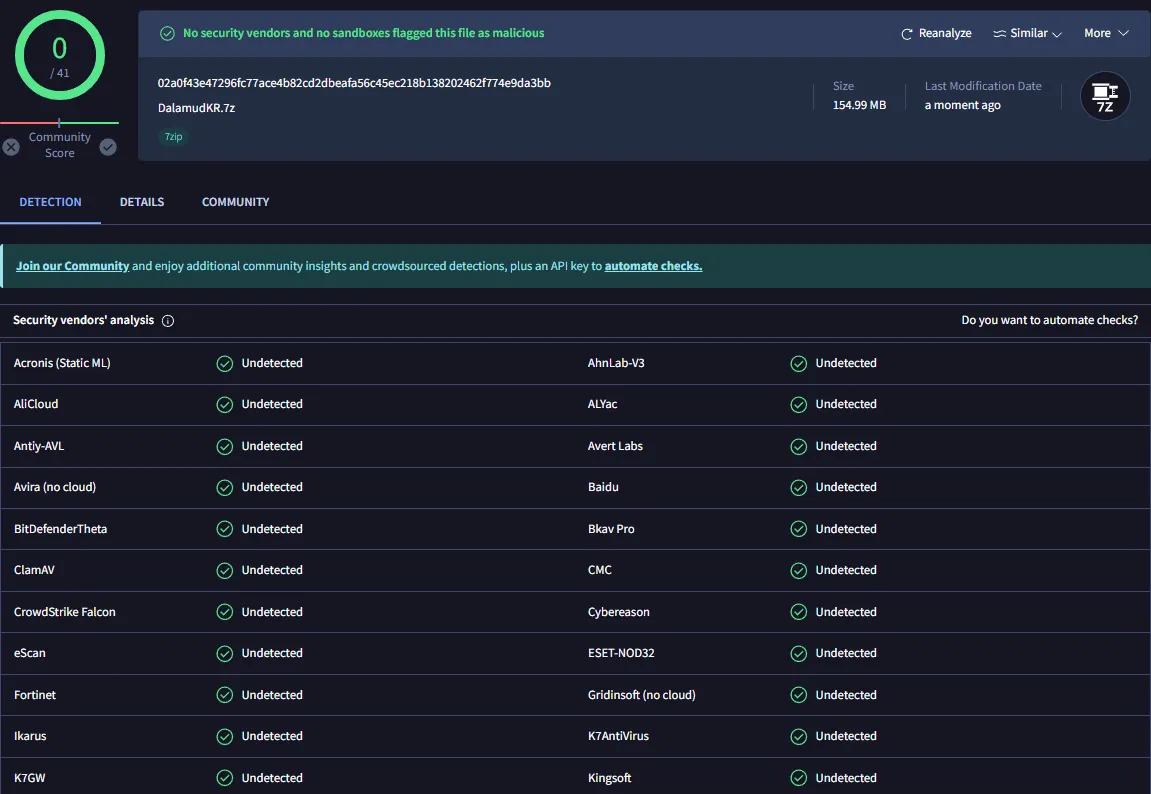
Task: Click the AhnLab-V3 Undetected check icon
Action: click(799, 363)
